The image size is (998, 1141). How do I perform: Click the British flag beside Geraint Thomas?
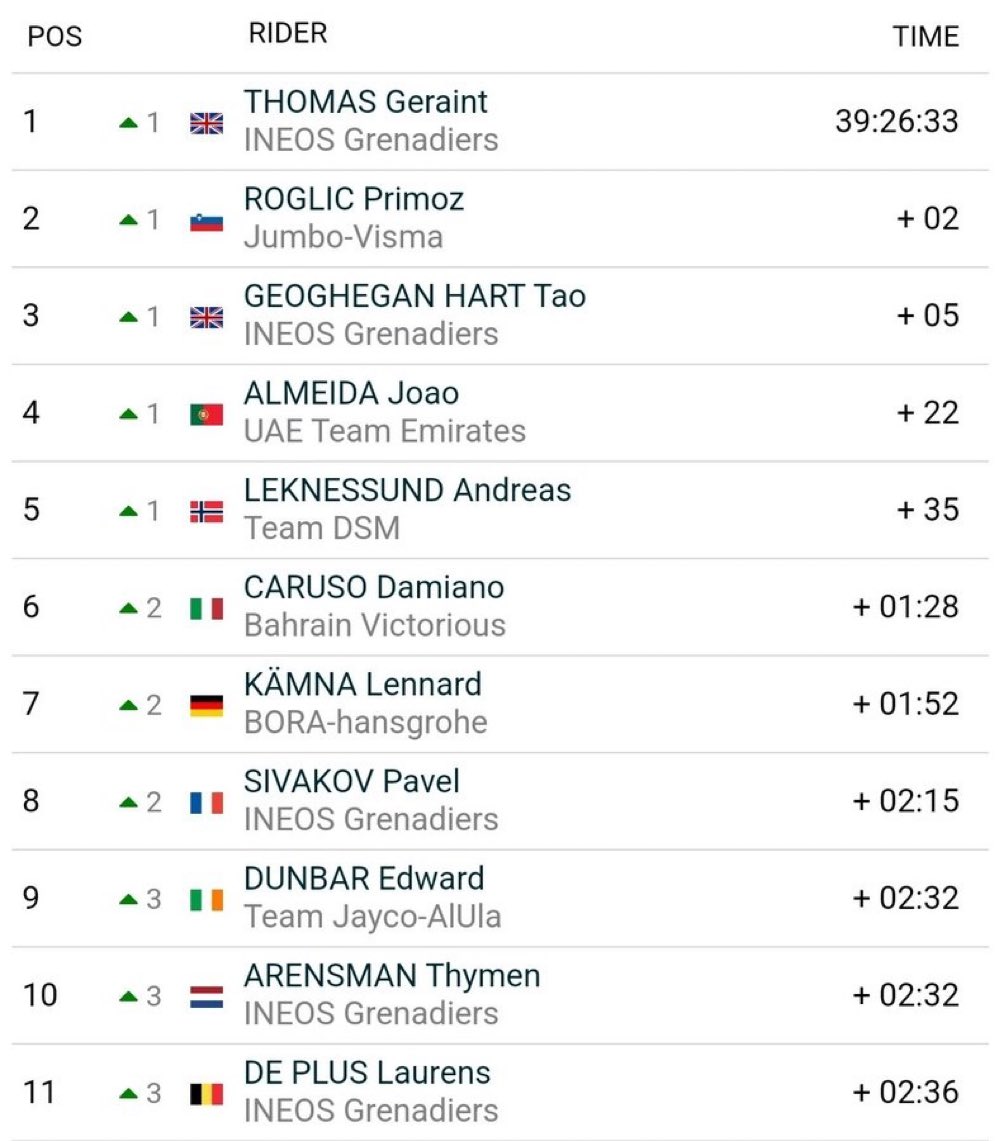tap(207, 123)
